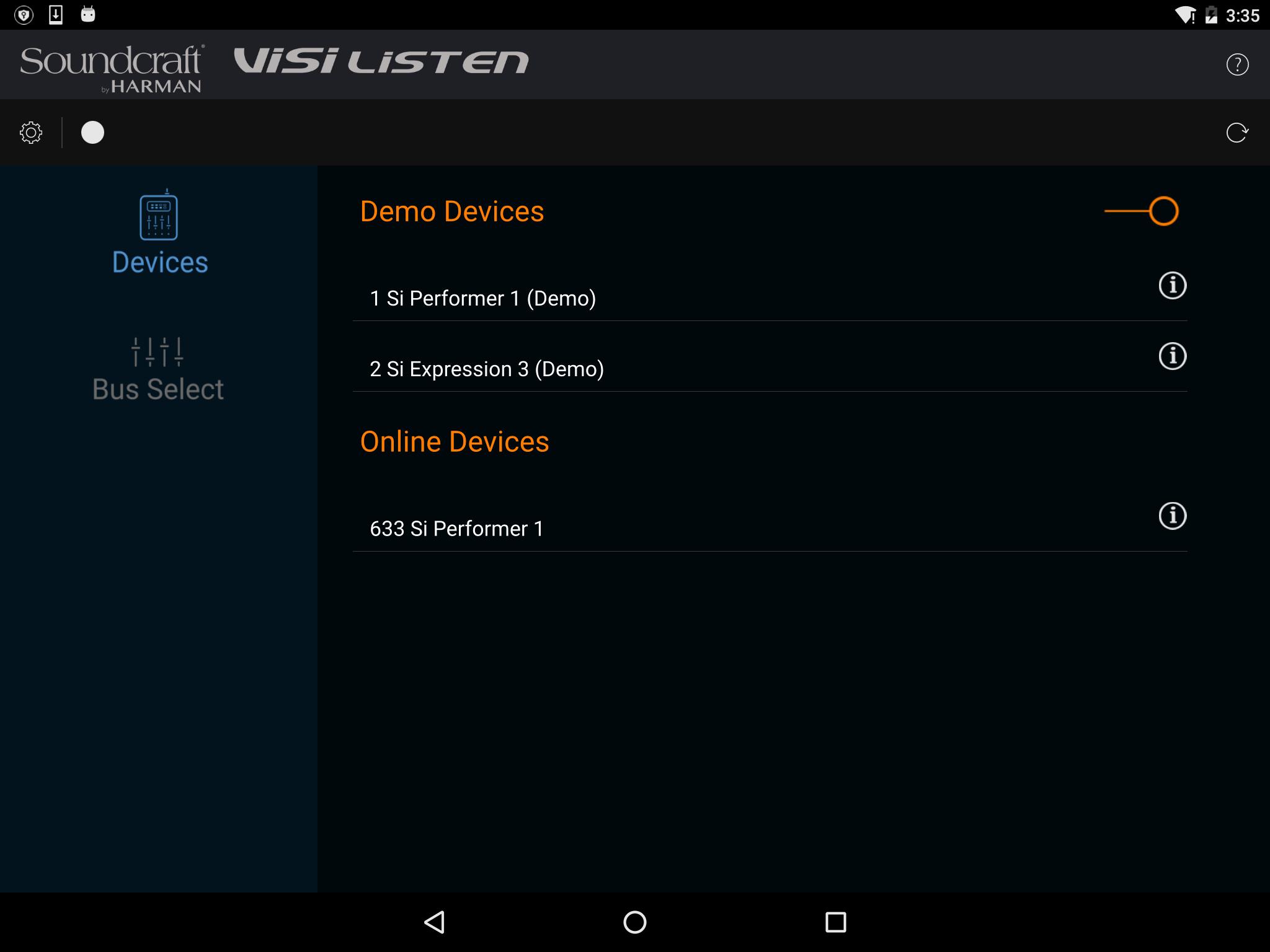
Task: Open Online Devices section
Action: coord(455,441)
